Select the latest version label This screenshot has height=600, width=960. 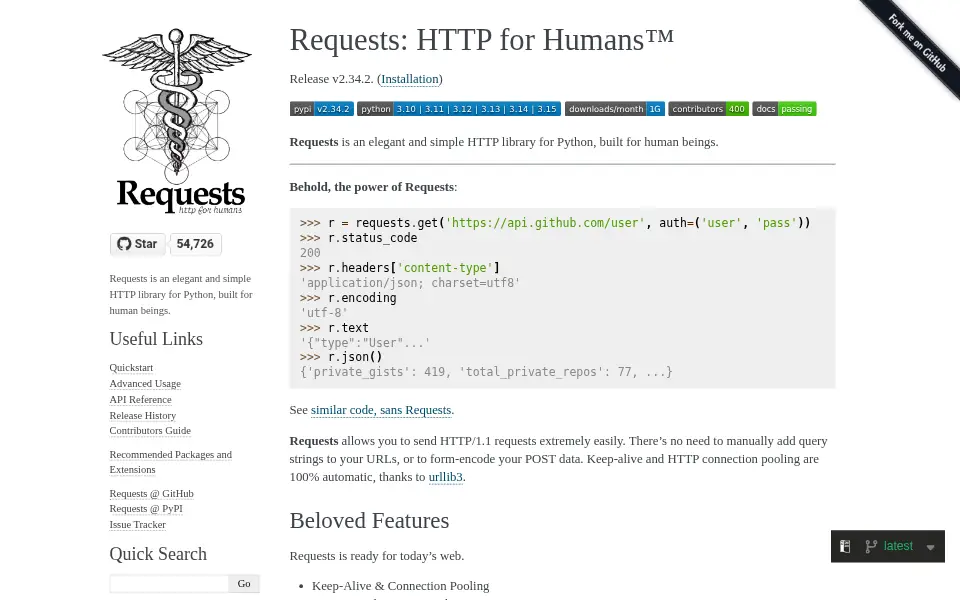click(x=898, y=546)
